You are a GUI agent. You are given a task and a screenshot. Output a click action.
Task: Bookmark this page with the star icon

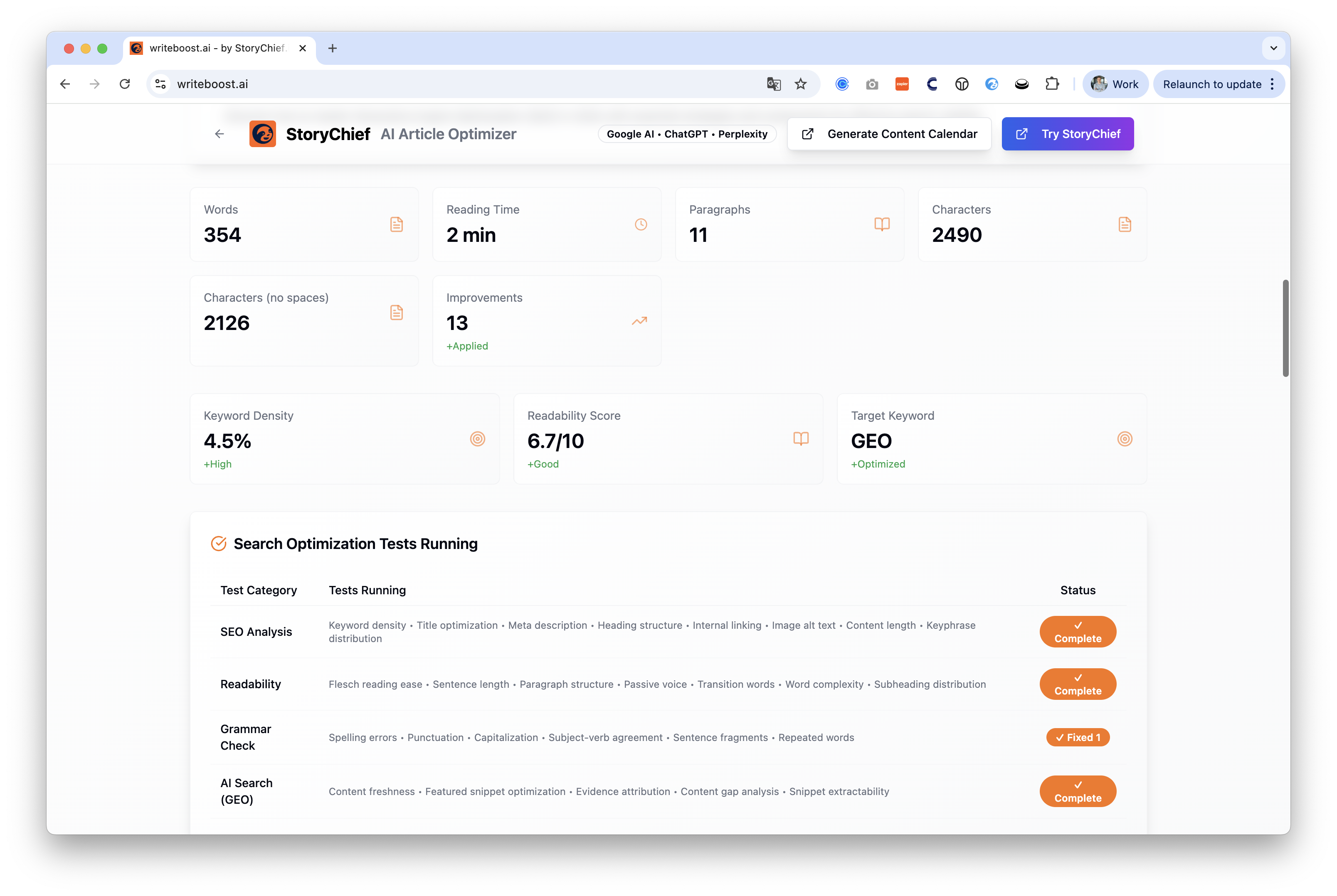click(800, 84)
